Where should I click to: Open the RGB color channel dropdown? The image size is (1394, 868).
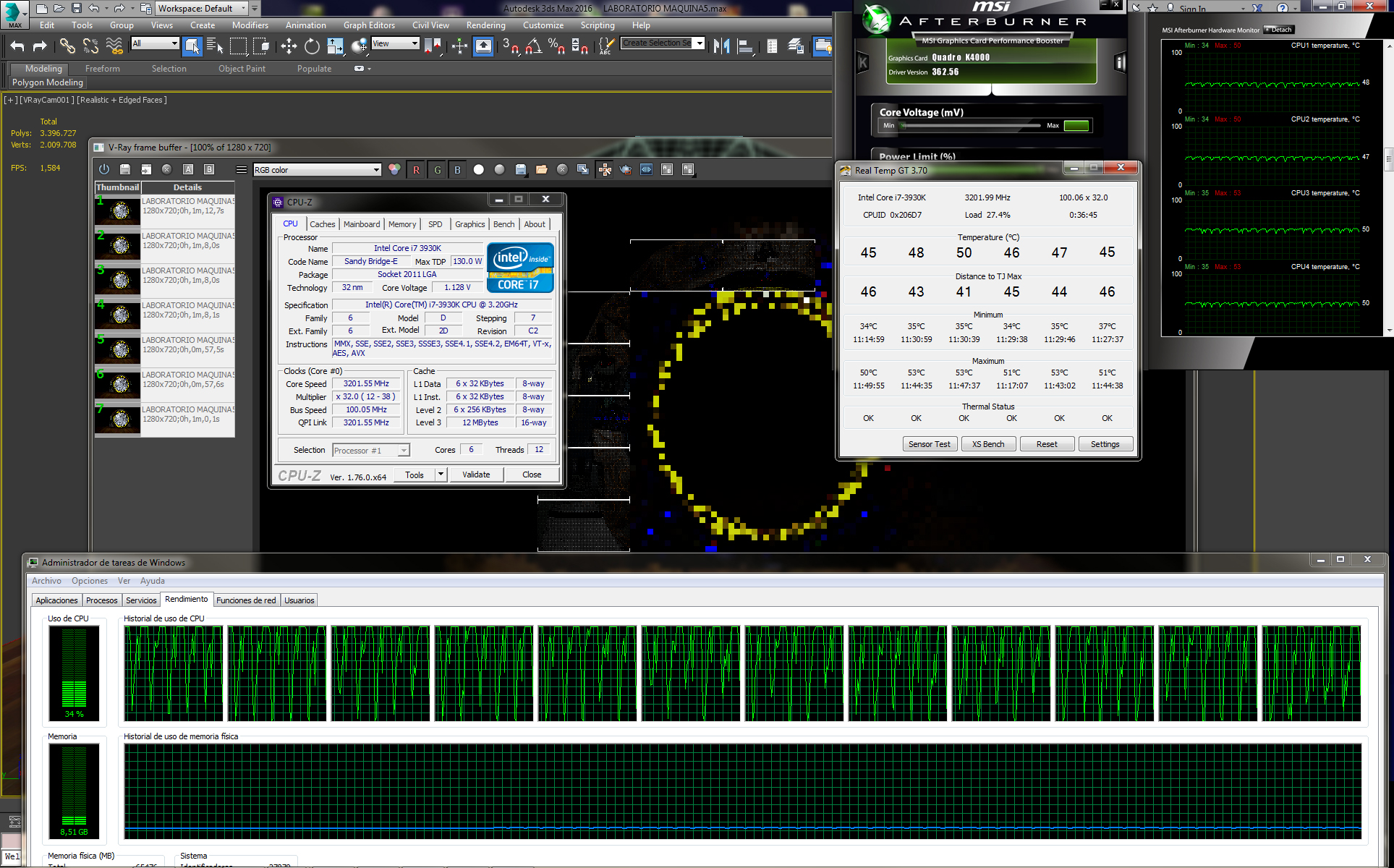coord(376,170)
